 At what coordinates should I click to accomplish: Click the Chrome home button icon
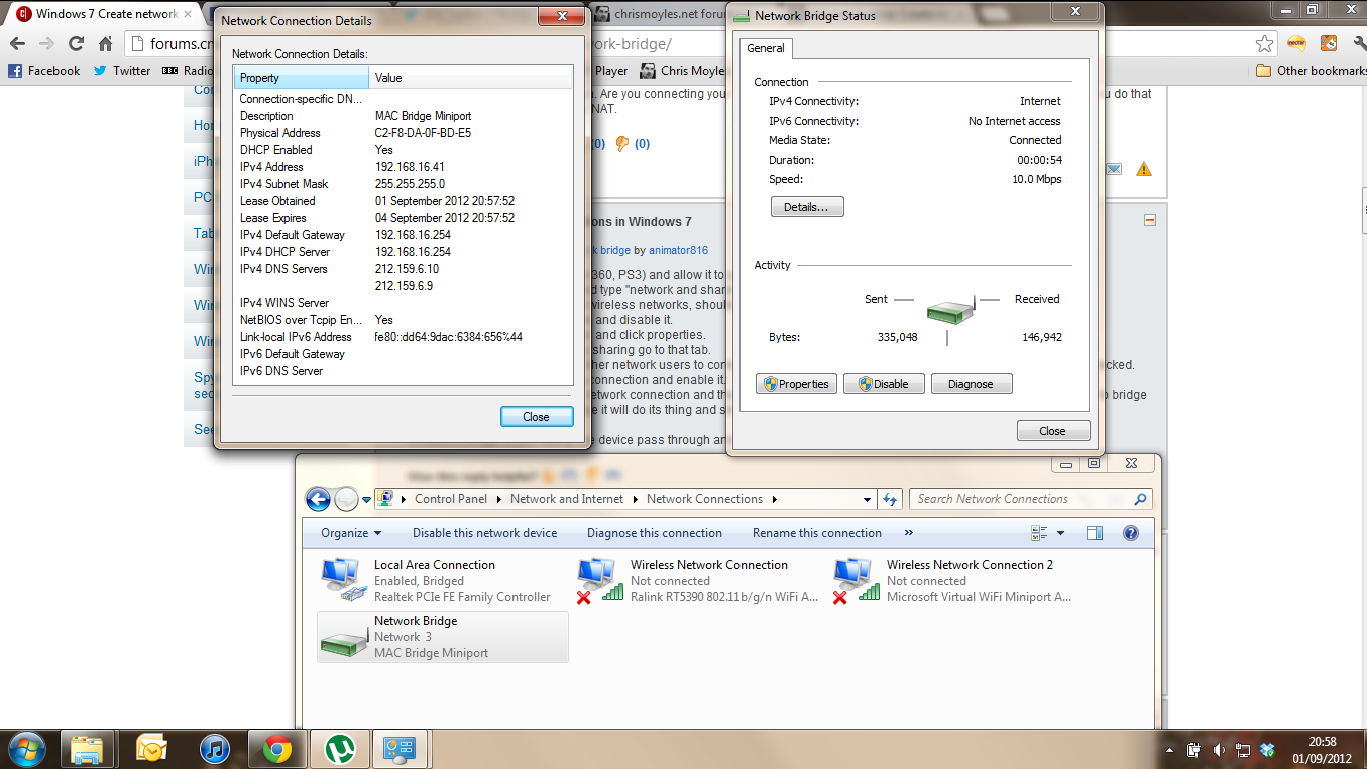(105, 44)
